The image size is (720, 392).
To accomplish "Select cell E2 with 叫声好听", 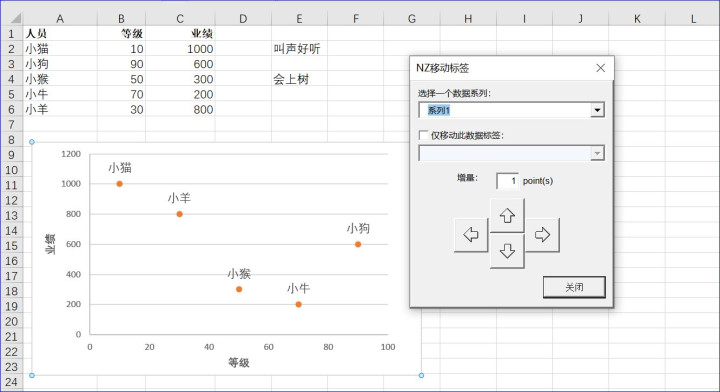I will coord(299,49).
